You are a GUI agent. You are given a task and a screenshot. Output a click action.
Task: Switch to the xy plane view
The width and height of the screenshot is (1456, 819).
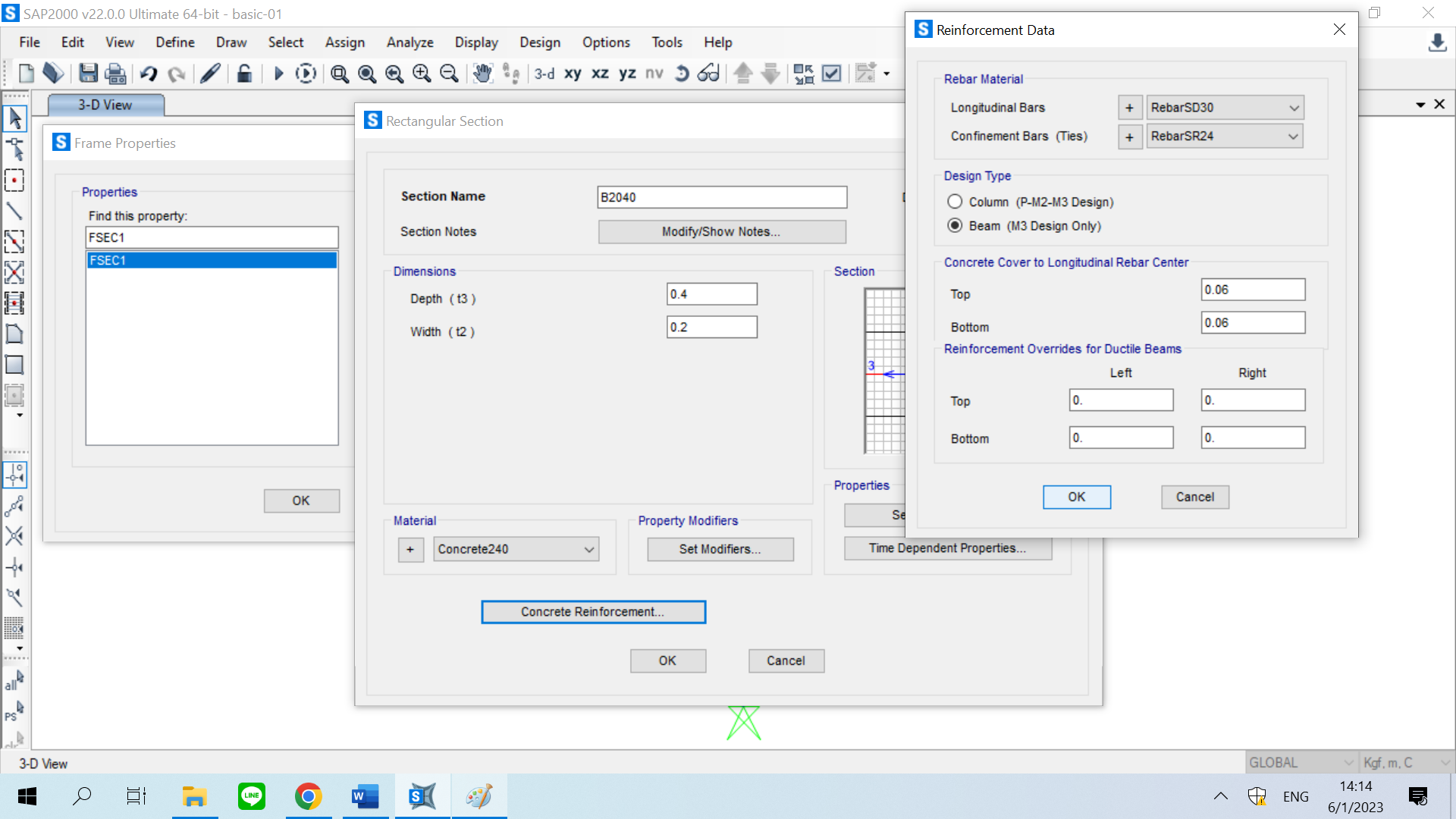[x=573, y=74]
